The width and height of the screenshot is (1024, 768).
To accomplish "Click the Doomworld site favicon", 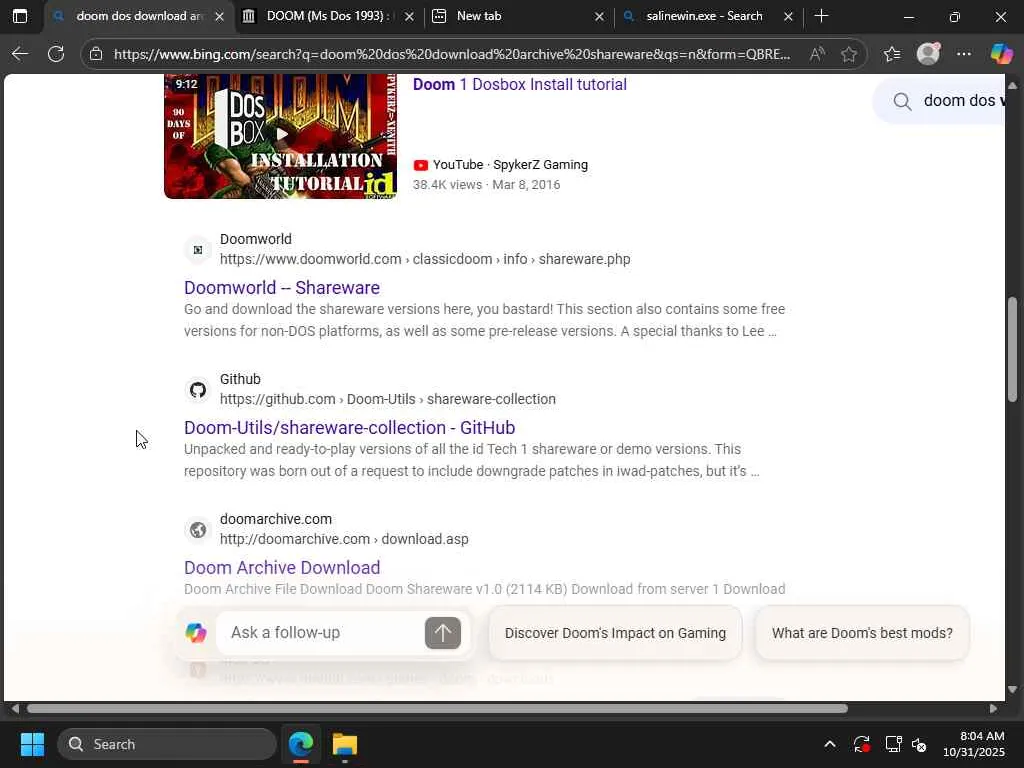I will click(198, 249).
